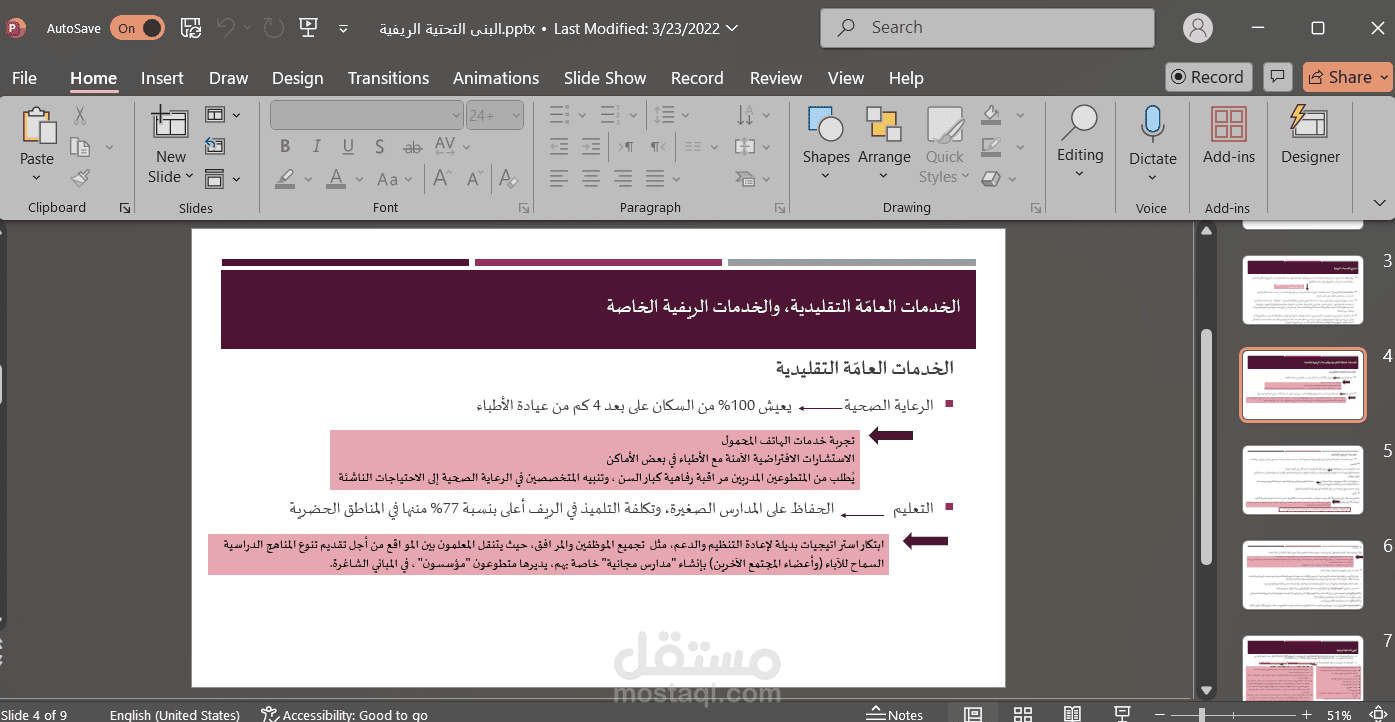Clear all formatting icon

(x=508, y=179)
